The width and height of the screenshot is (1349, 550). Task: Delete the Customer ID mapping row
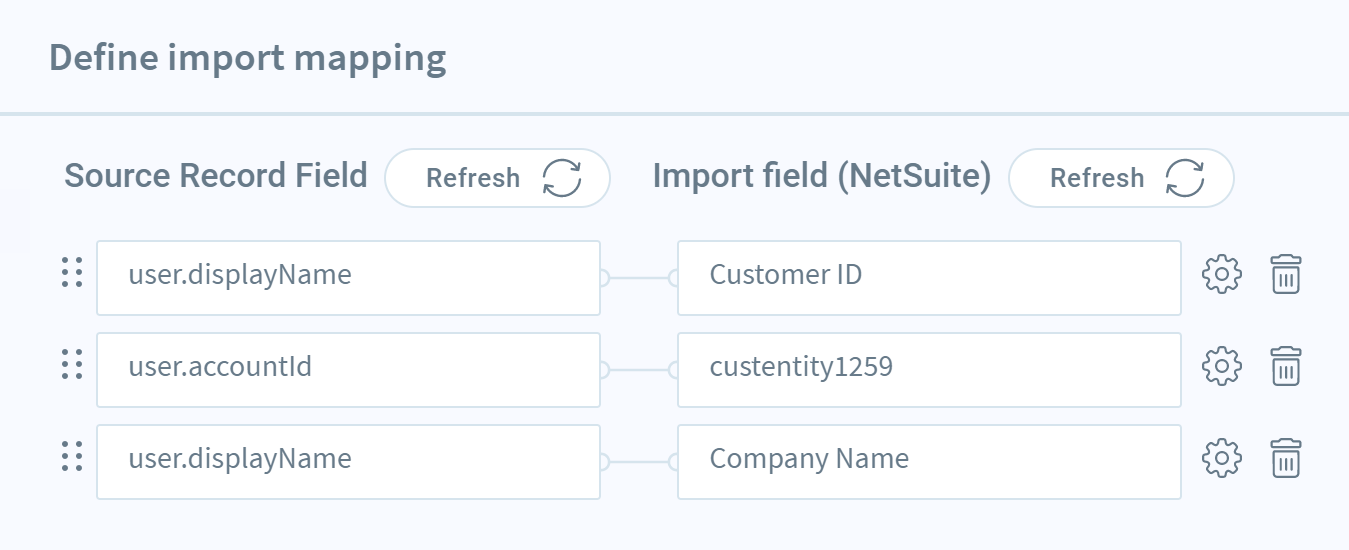pyautogui.click(x=1286, y=274)
